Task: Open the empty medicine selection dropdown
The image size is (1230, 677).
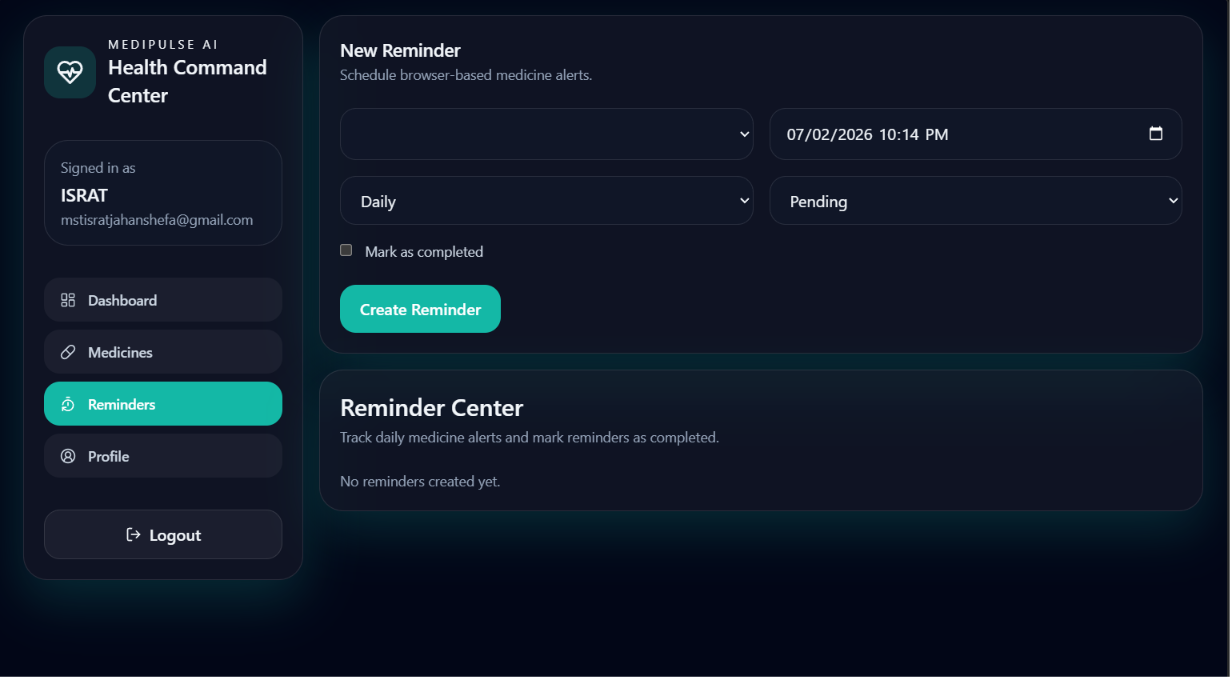Action: [x=547, y=134]
